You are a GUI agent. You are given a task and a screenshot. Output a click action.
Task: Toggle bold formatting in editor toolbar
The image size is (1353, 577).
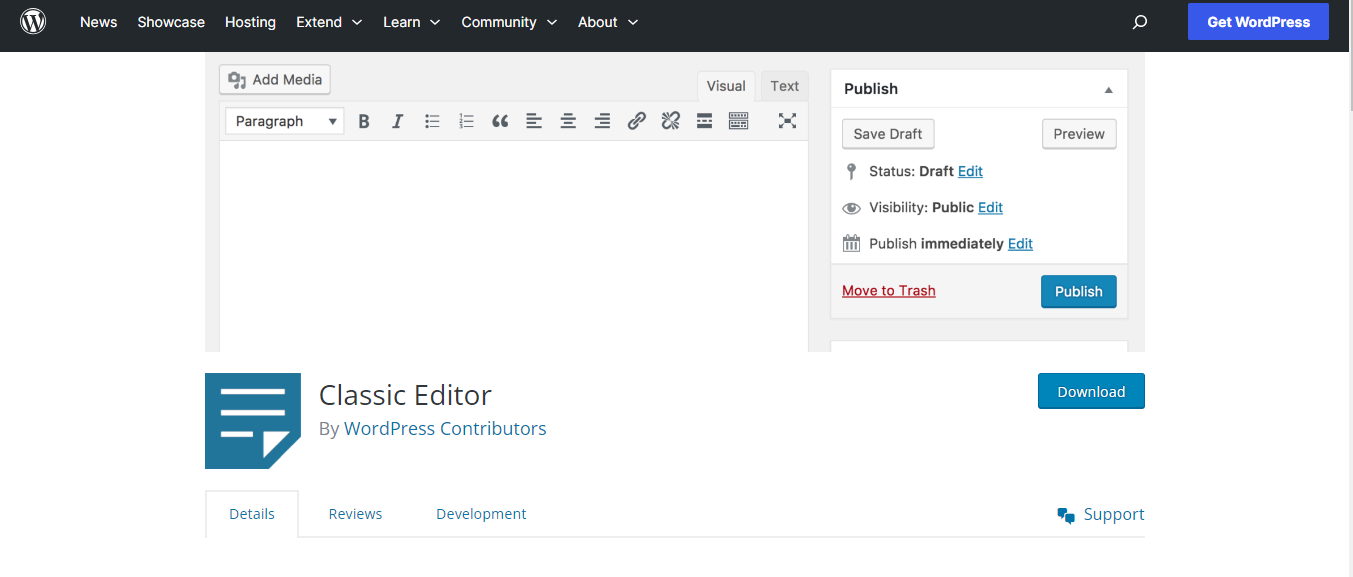(364, 121)
